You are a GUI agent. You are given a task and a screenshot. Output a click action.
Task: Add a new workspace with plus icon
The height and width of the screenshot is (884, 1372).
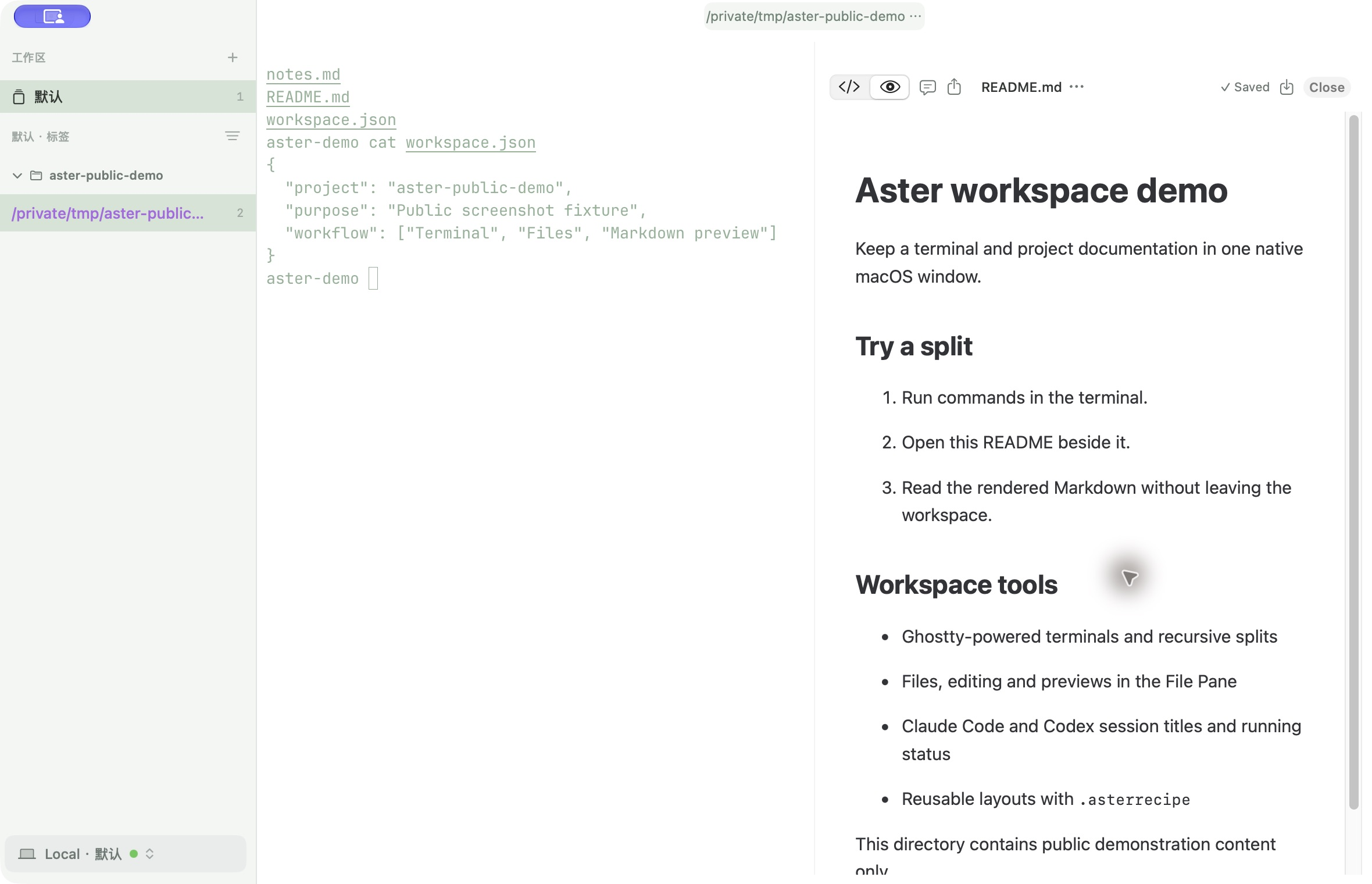tap(233, 58)
